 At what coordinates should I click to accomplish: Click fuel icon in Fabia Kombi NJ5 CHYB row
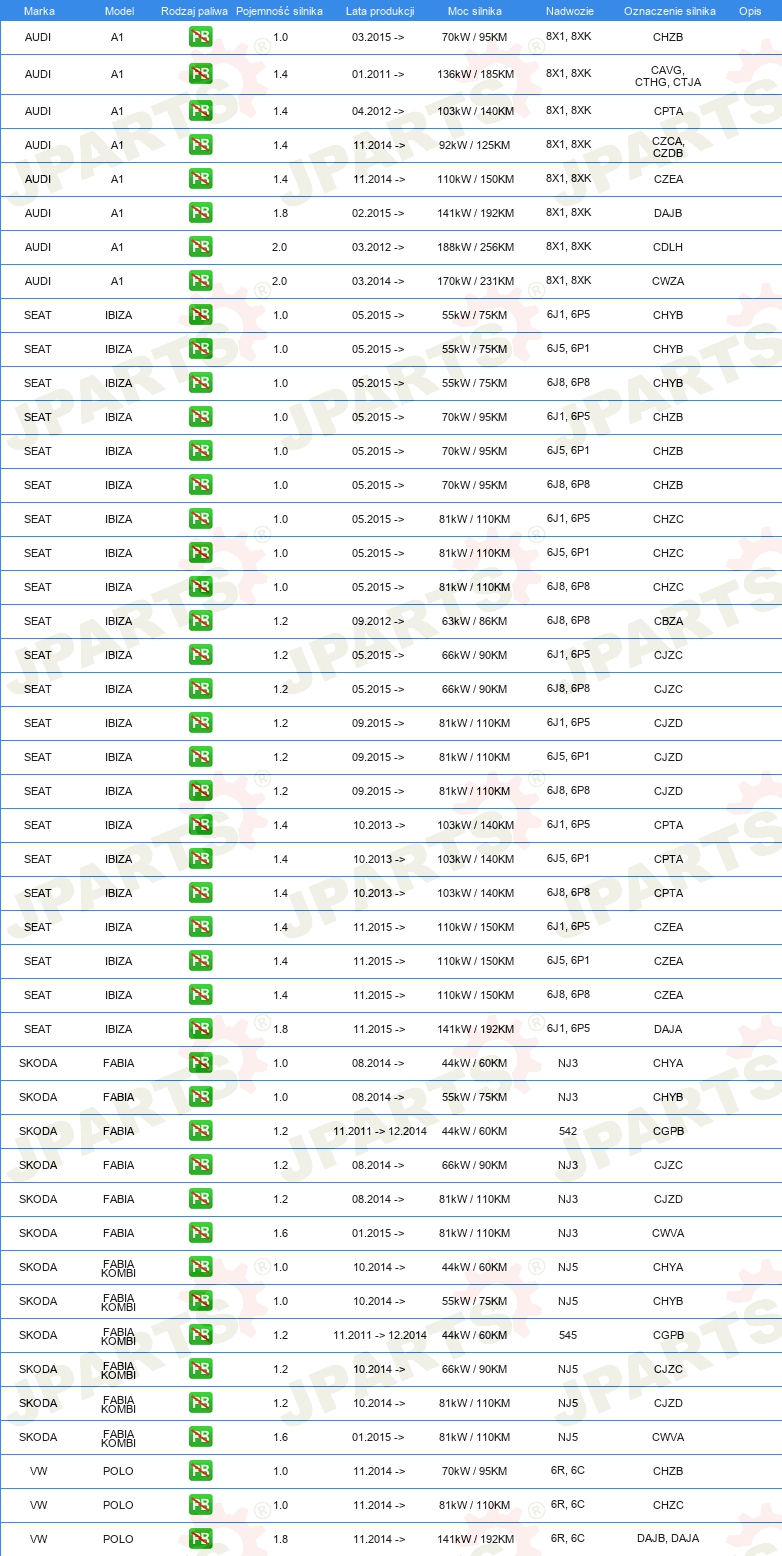(200, 1301)
